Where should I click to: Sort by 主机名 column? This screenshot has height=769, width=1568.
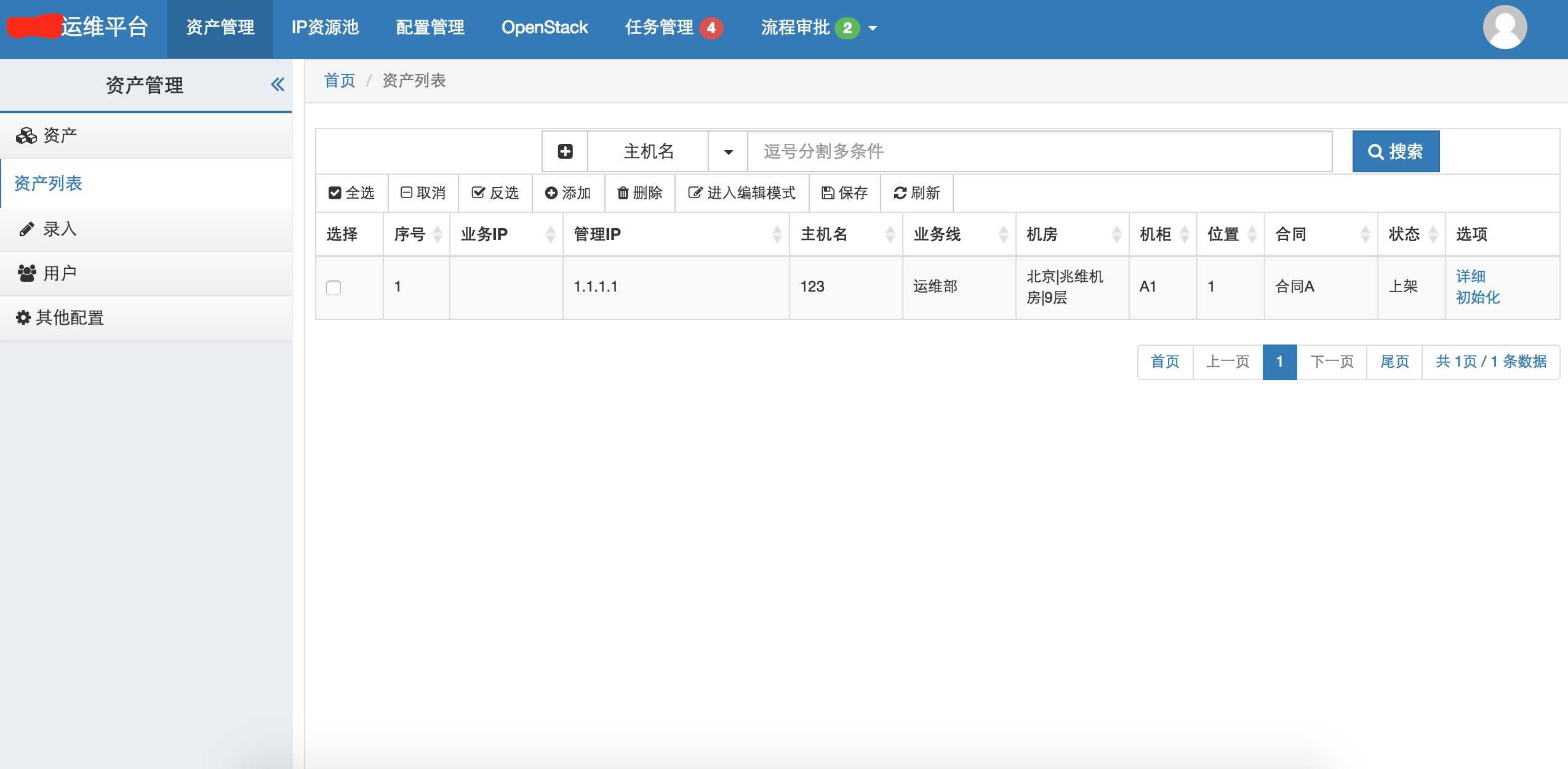point(846,234)
